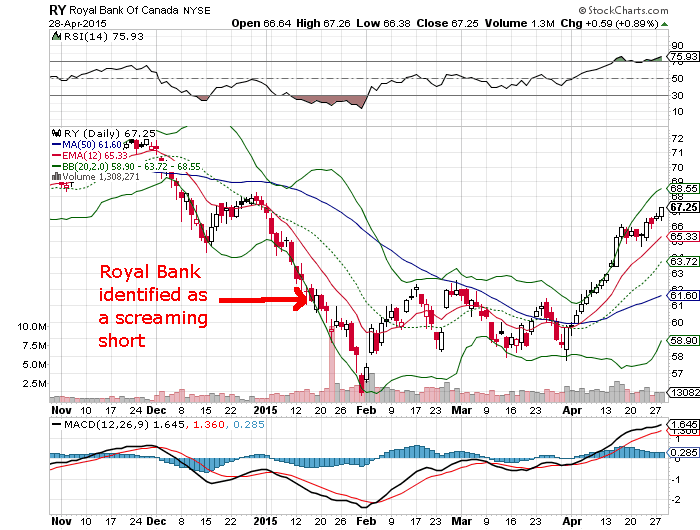Click the 'Volume 1.3M' header value

click(520, 24)
